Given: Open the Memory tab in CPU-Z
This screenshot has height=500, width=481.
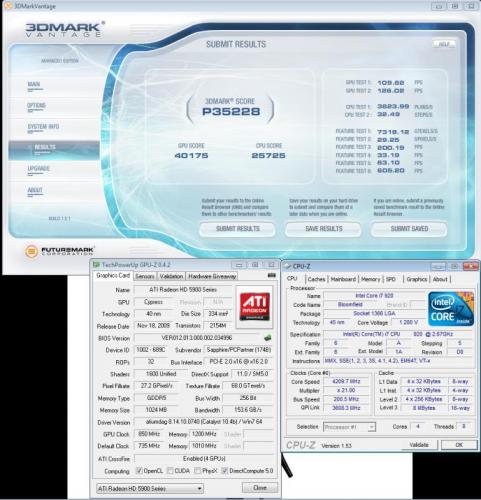Looking at the screenshot, I should pos(370,279).
